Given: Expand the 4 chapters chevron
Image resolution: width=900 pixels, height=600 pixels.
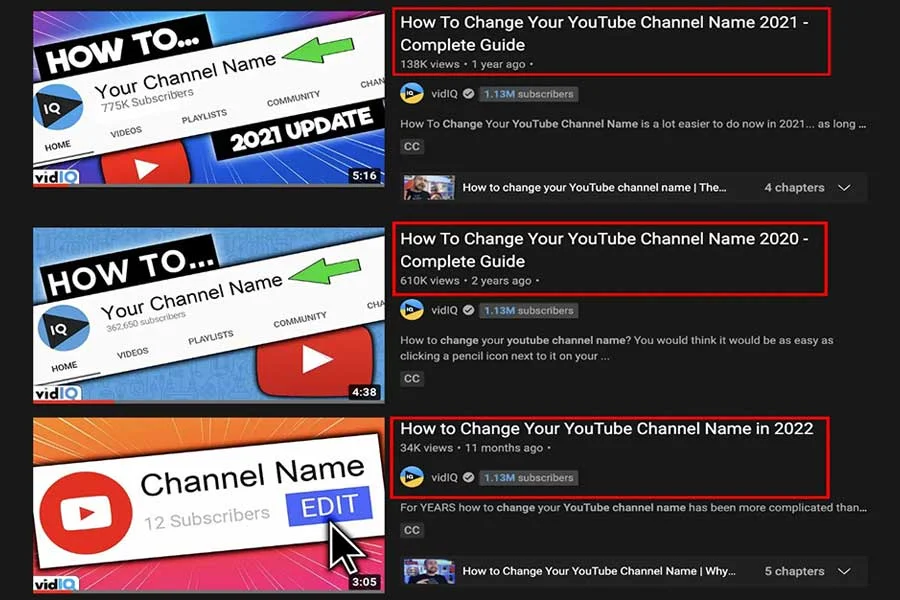Looking at the screenshot, I should coord(844,188).
